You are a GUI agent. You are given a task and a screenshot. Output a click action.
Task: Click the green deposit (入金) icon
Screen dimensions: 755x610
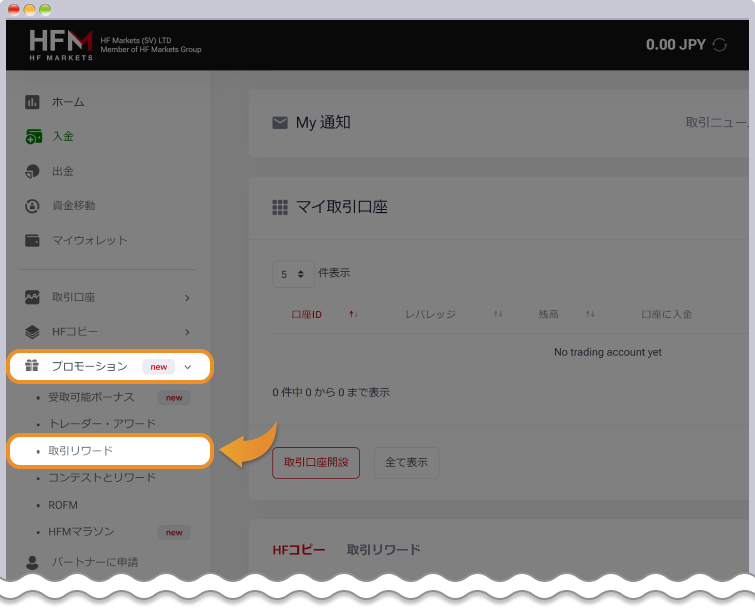32,136
